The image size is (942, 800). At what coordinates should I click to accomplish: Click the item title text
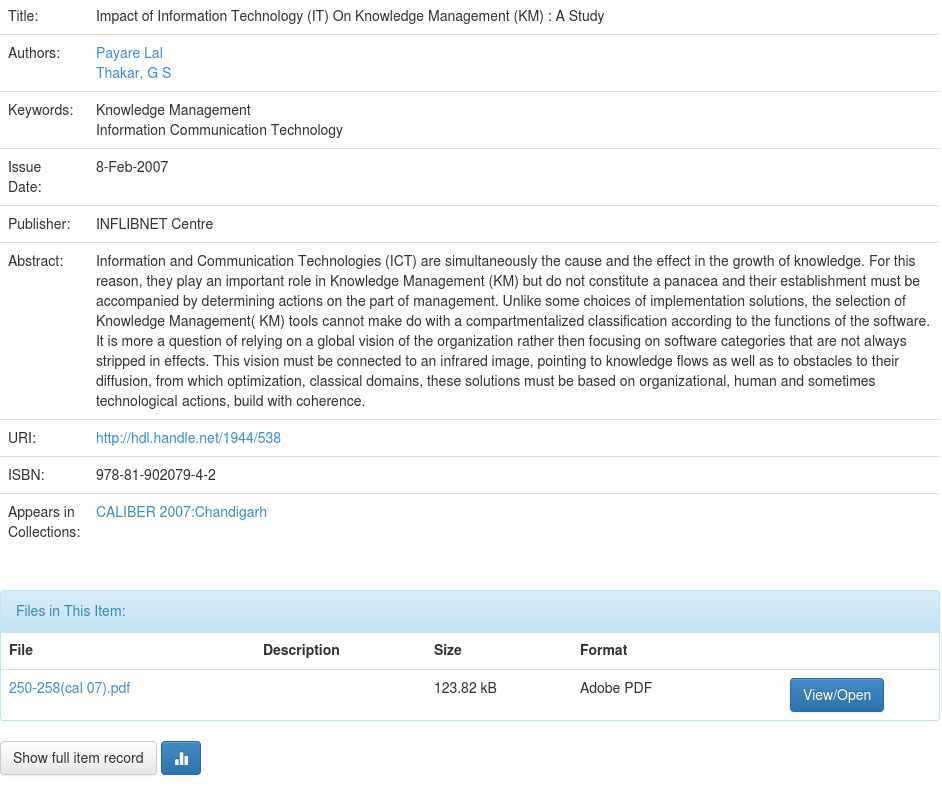click(349, 16)
